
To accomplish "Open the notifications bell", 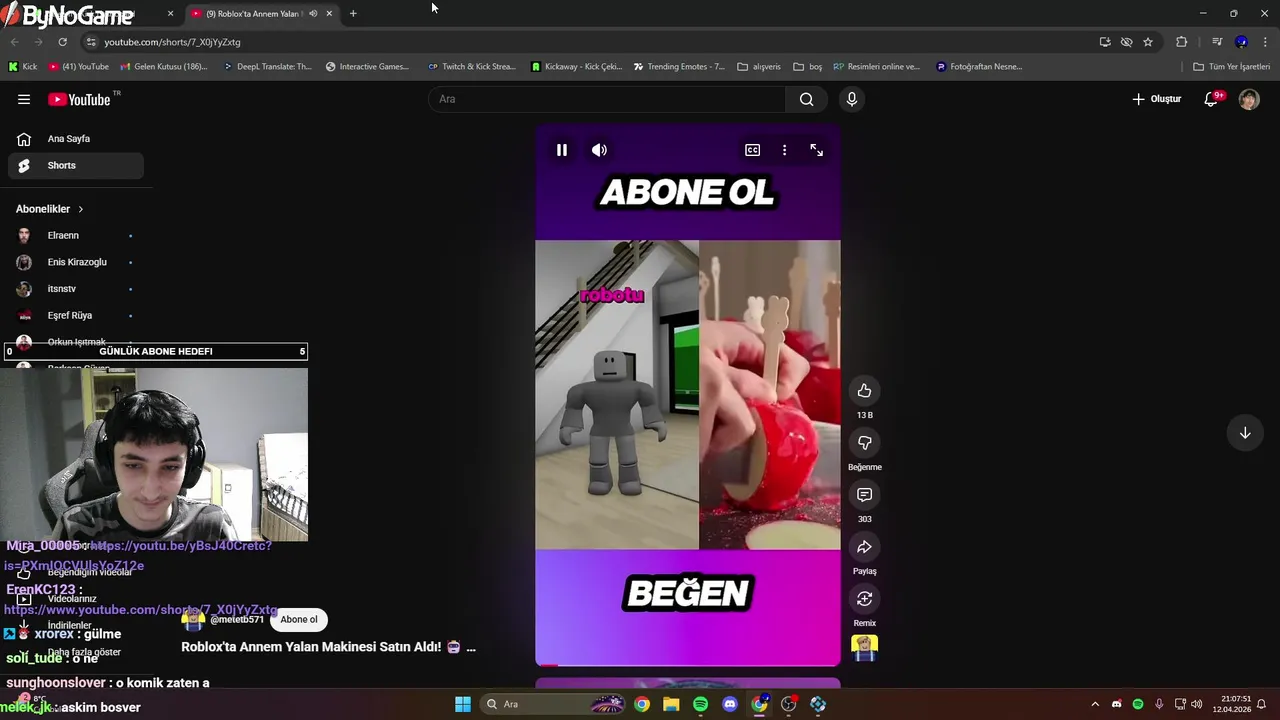I will pyautogui.click(x=1211, y=99).
